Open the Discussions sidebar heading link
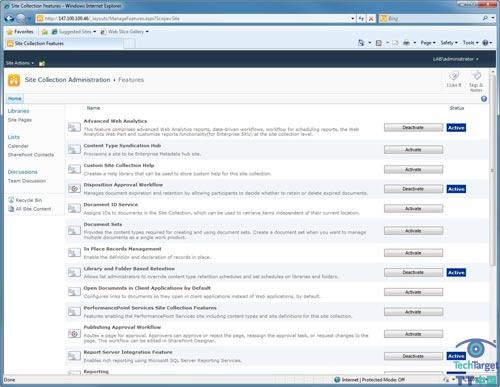Viewport: 500px width, 387px height. click(23, 172)
